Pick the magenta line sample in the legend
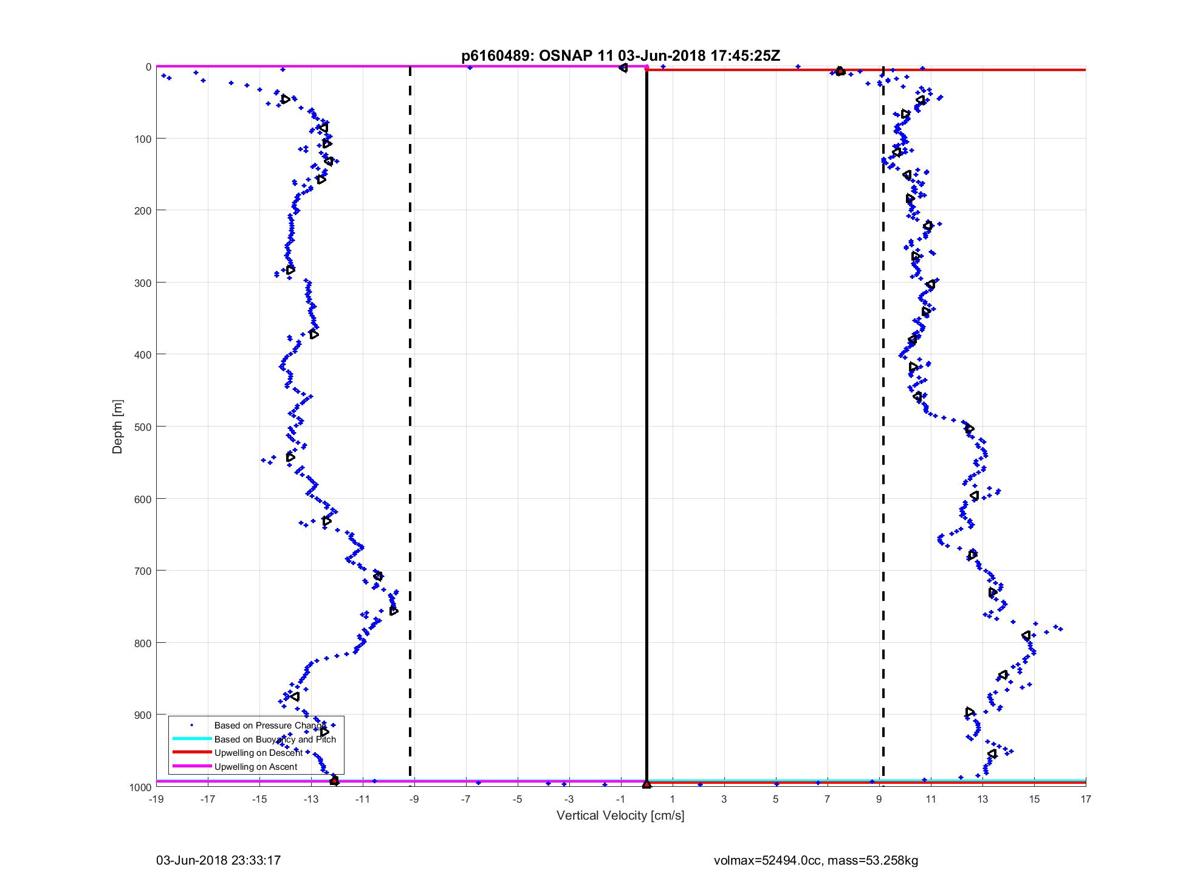Screen dimensions: 1200x885 click(191, 766)
